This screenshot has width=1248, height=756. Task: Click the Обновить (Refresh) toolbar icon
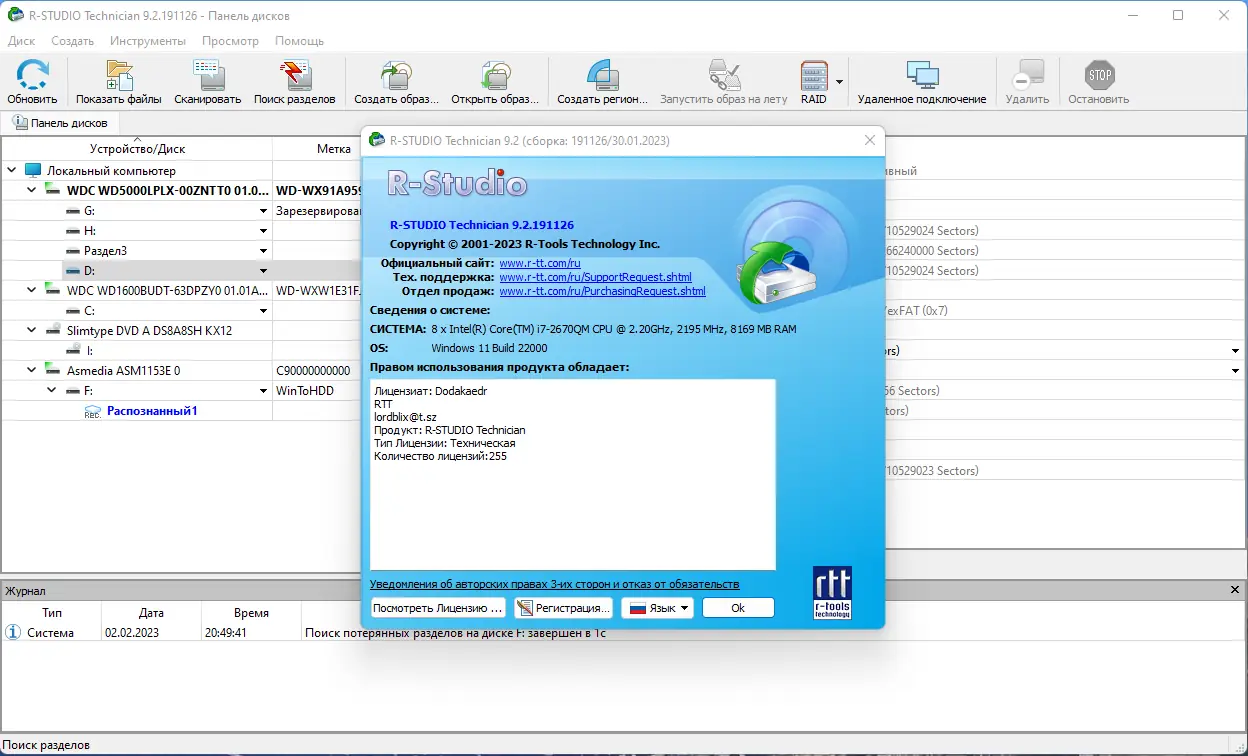click(33, 80)
